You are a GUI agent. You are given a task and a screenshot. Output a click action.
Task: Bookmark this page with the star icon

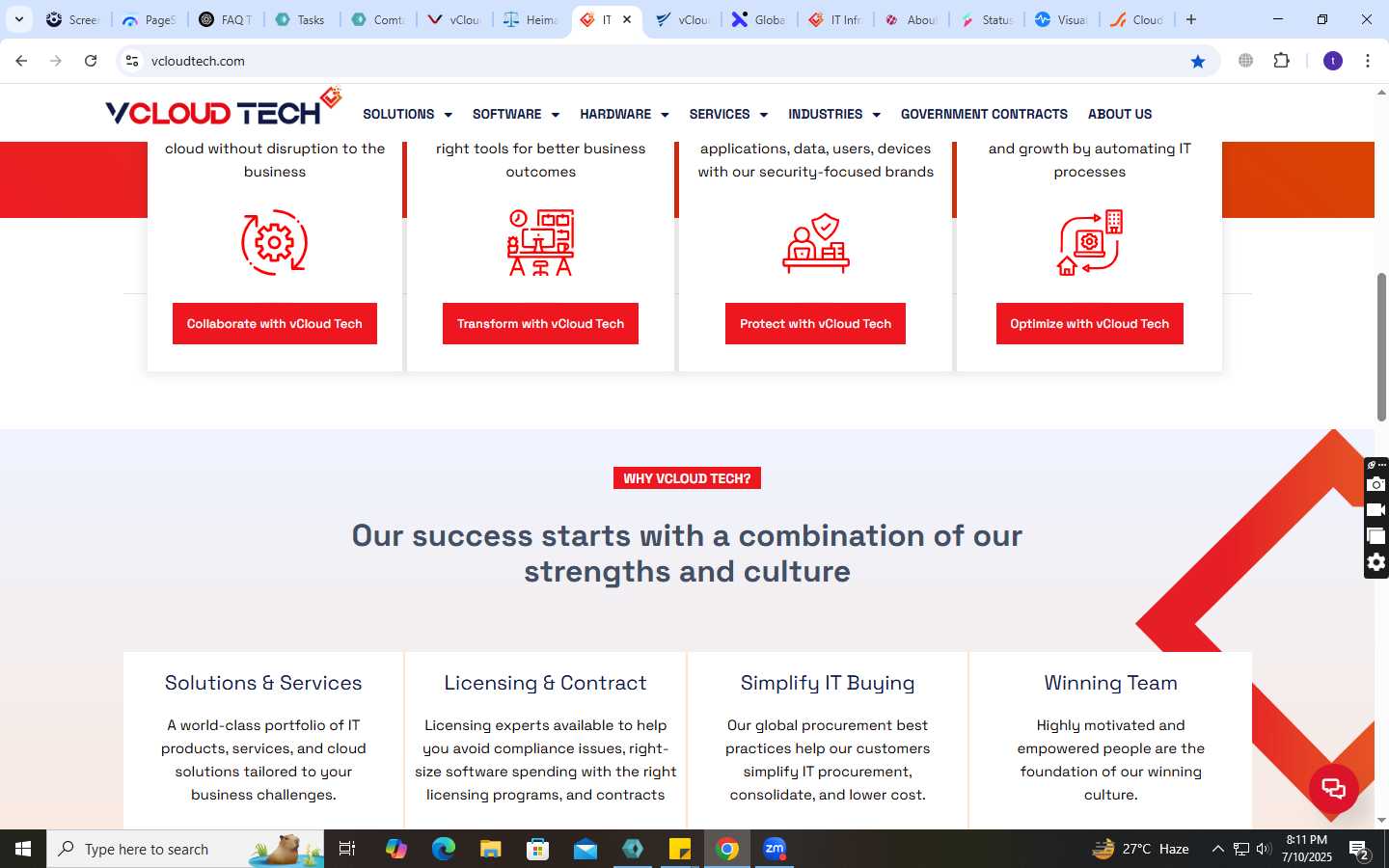[1198, 61]
